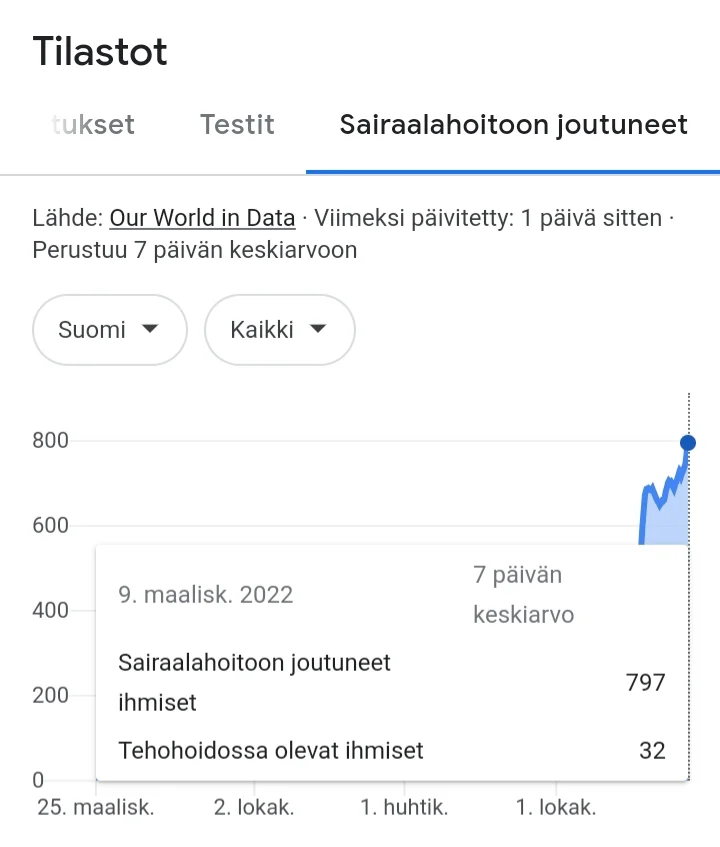This screenshot has height=847, width=720.
Task: Click the intensive care value 32
Action: (x=652, y=750)
